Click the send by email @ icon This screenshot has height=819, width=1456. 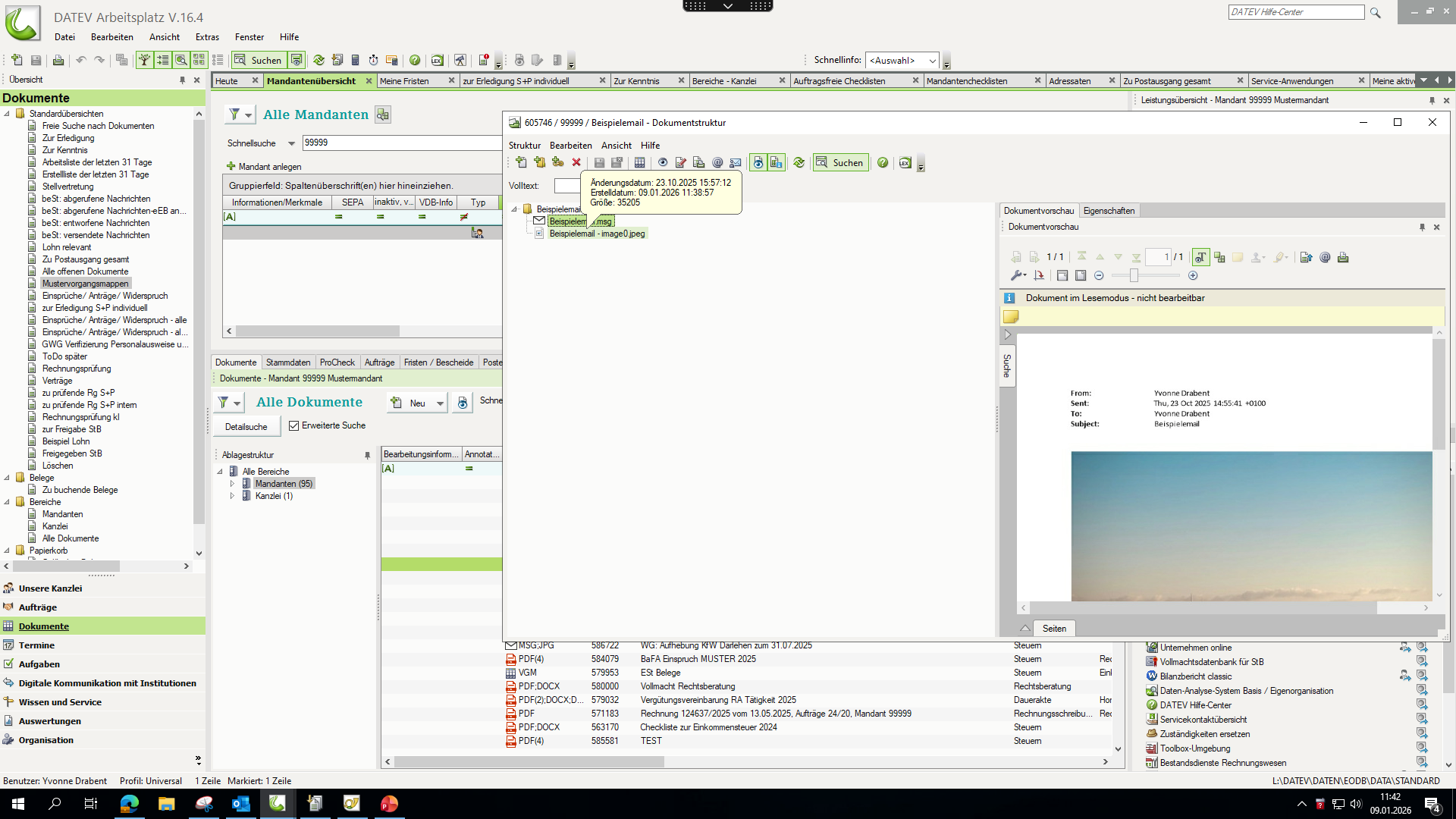717,162
